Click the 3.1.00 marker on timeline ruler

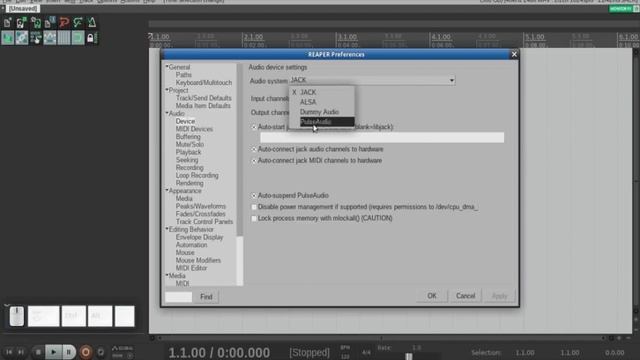tap(347, 37)
